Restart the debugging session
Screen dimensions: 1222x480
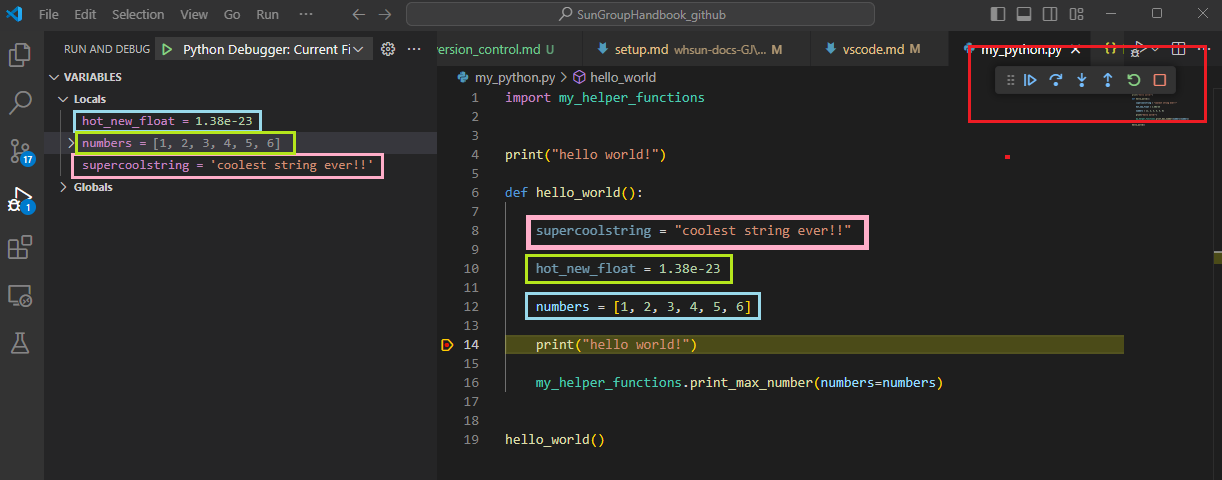tap(1134, 80)
